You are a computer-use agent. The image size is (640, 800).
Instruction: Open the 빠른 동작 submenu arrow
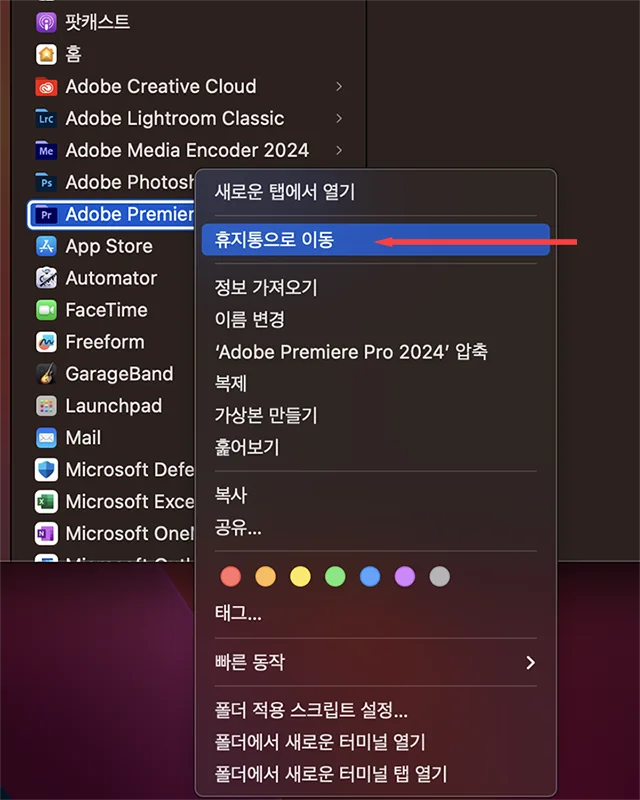click(x=531, y=662)
